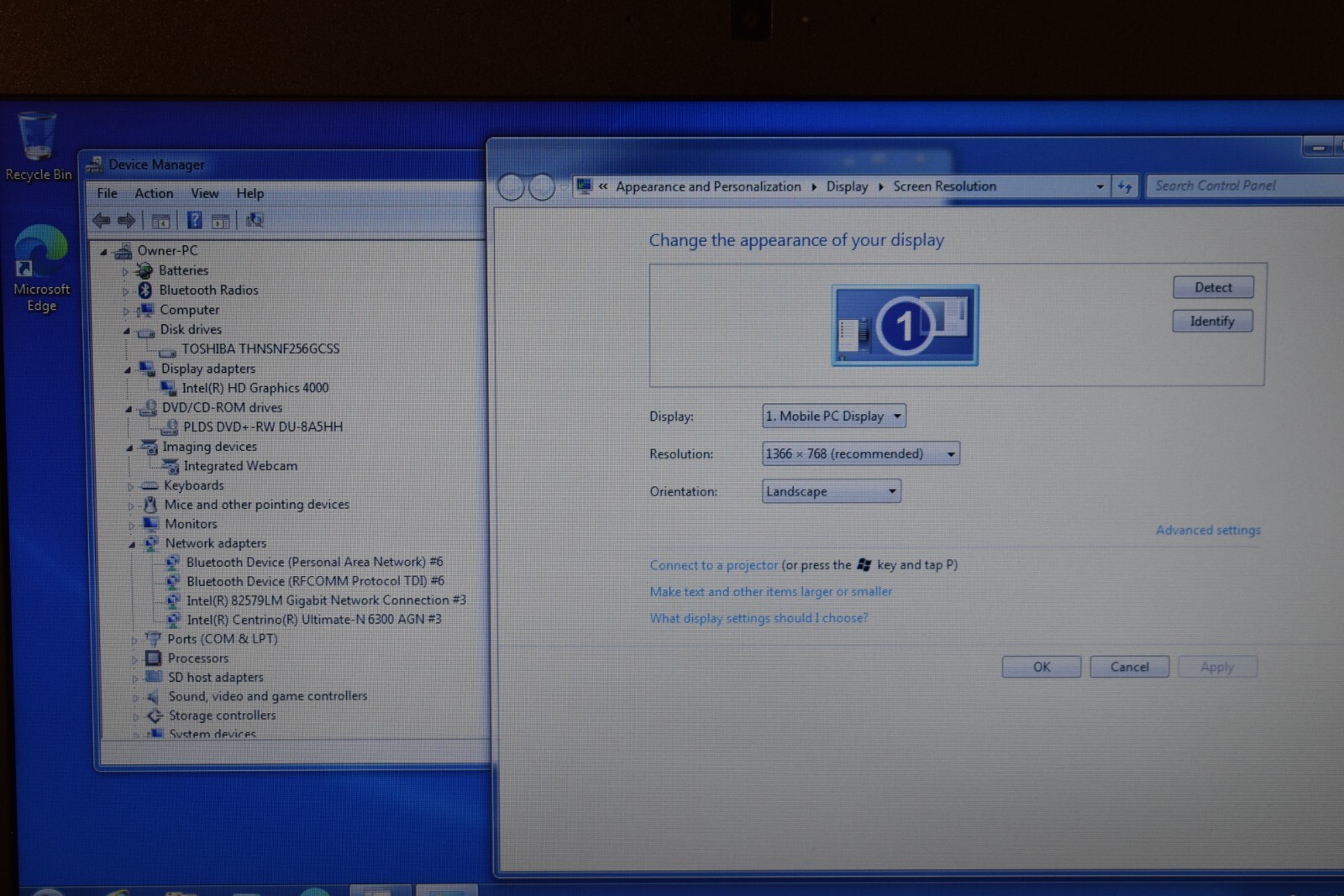
Task: Click the Help icon in Device Manager toolbar
Action: click(194, 221)
